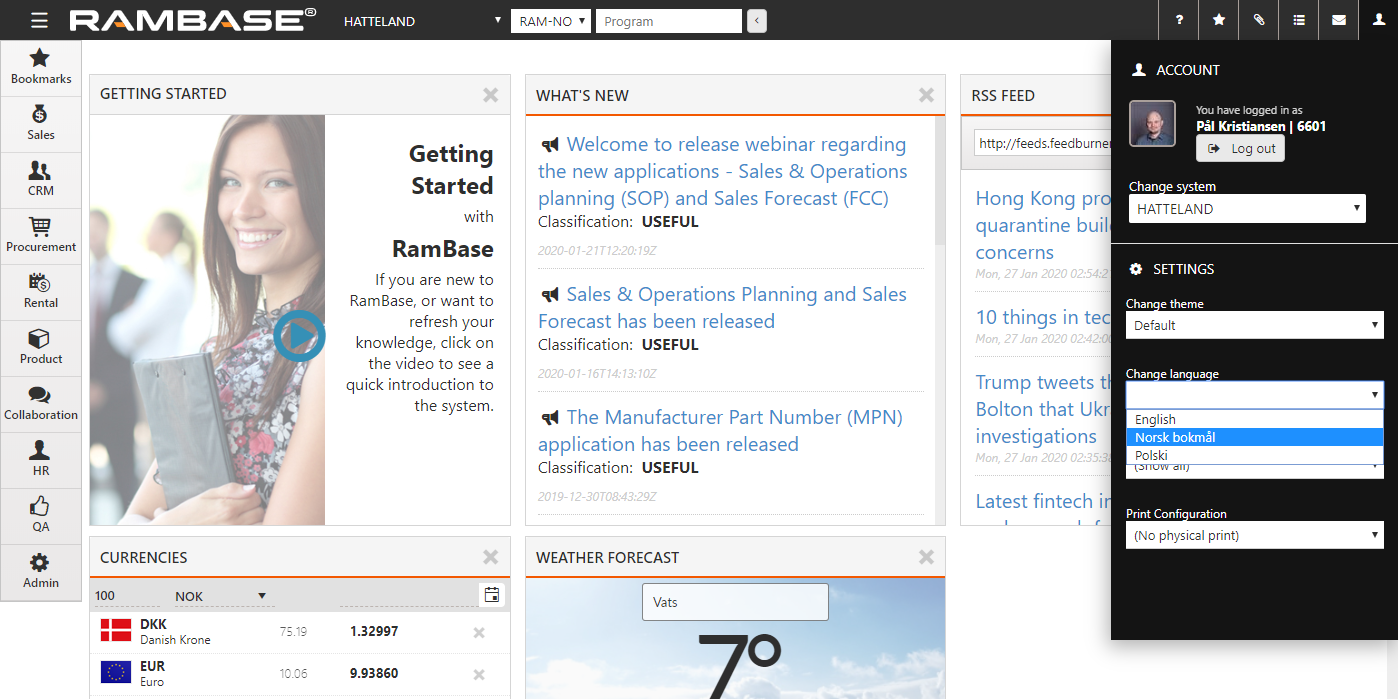The height and width of the screenshot is (700, 1398).
Task: Open the bookmarks star icon in top bar
Action: (1219, 20)
